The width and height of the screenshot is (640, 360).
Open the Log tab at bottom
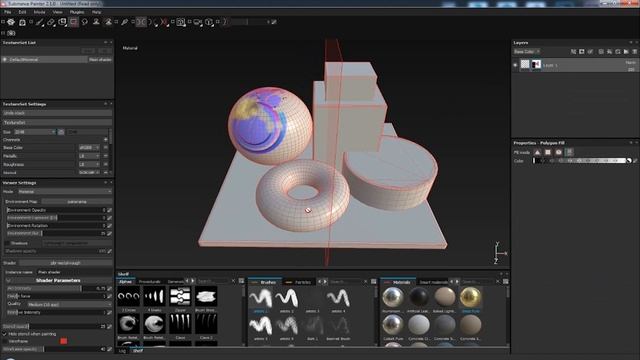[x=122, y=351]
